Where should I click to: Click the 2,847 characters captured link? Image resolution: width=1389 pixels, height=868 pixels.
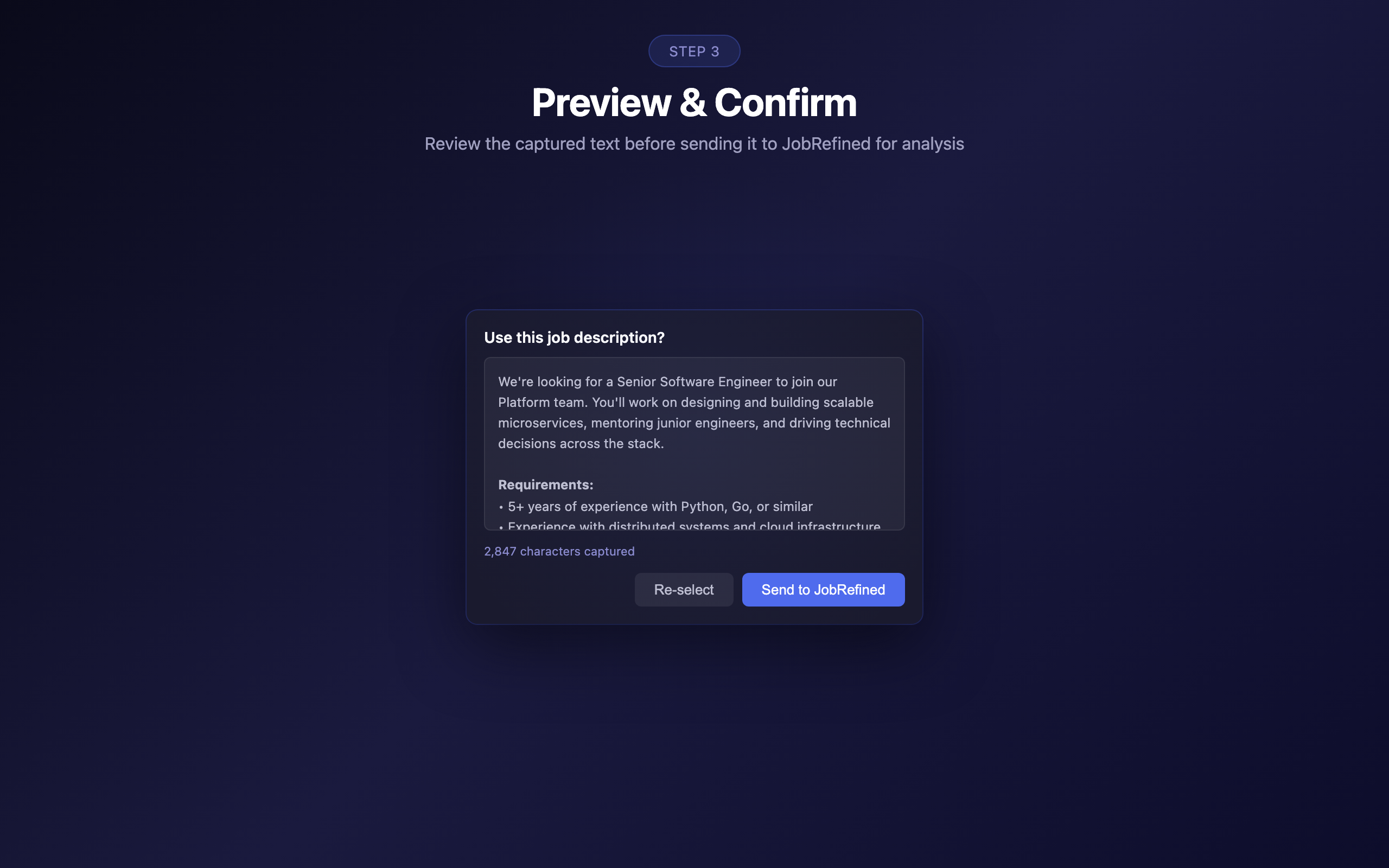click(559, 551)
